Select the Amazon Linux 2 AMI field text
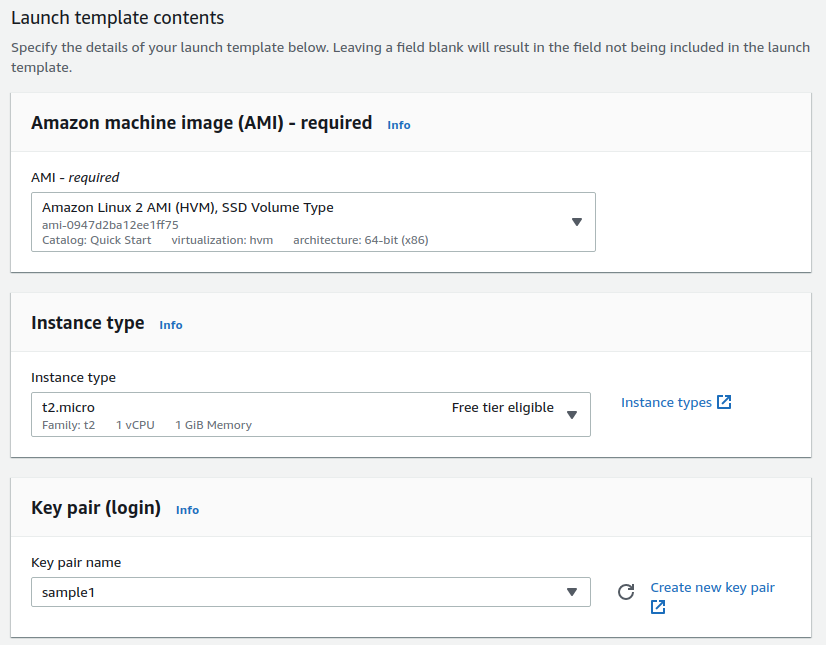The image size is (826, 645). (x=188, y=208)
